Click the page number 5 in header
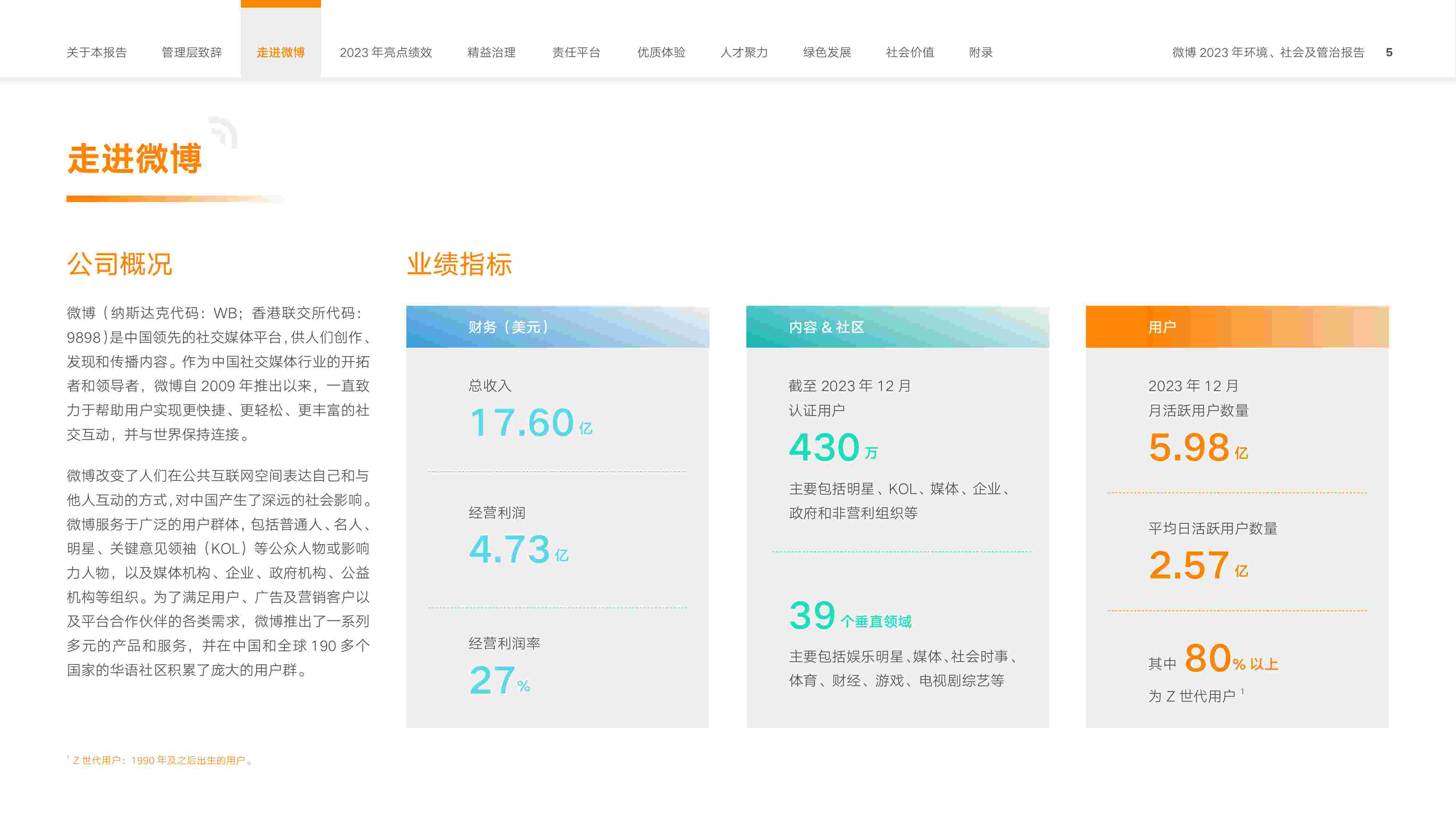The width and height of the screenshot is (1456, 819). pos(1389,52)
